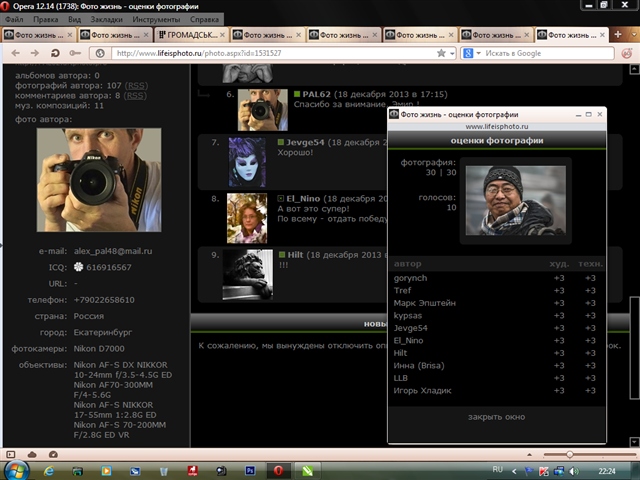Click into the Google search field
The height and width of the screenshot is (480, 640).
[540, 52]
